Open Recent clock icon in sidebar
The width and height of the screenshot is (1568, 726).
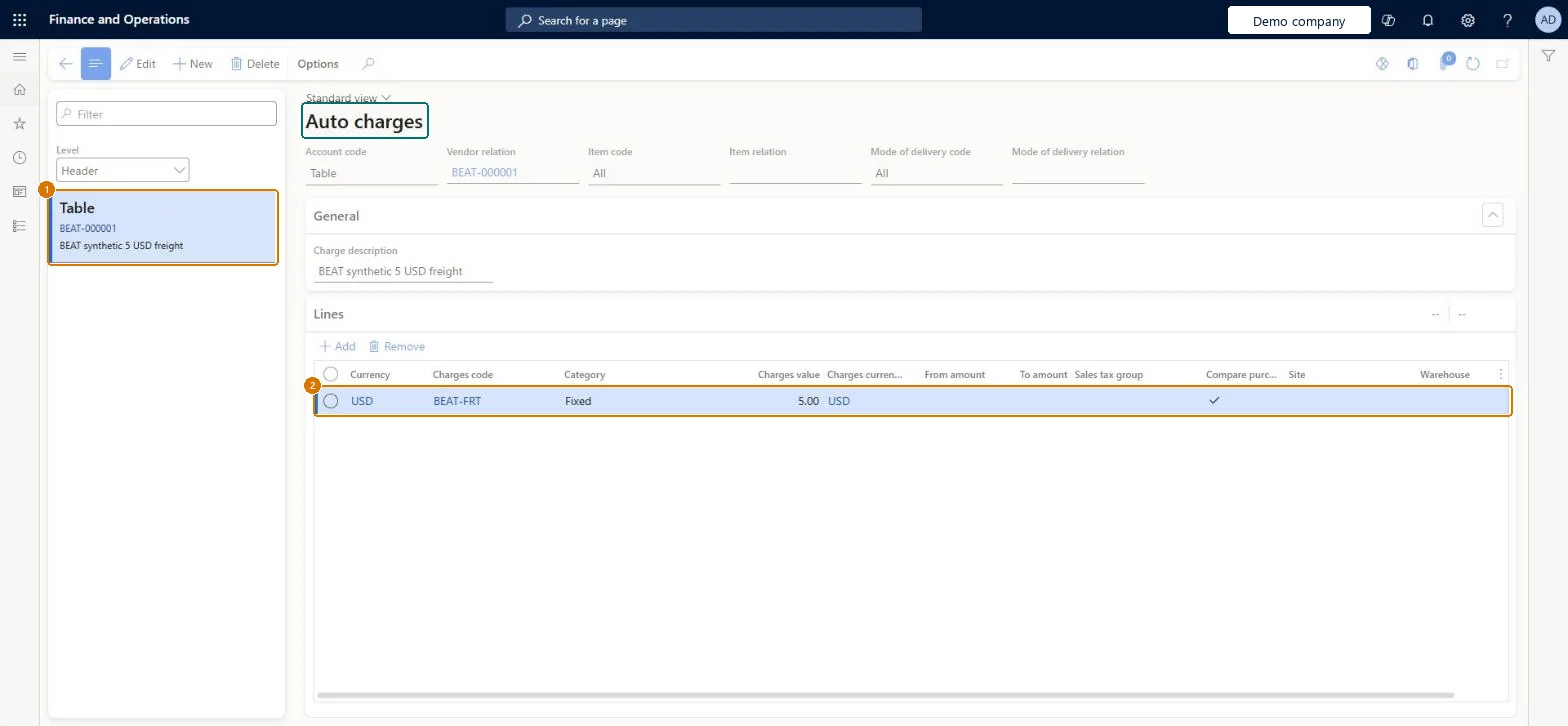(19, 158)
